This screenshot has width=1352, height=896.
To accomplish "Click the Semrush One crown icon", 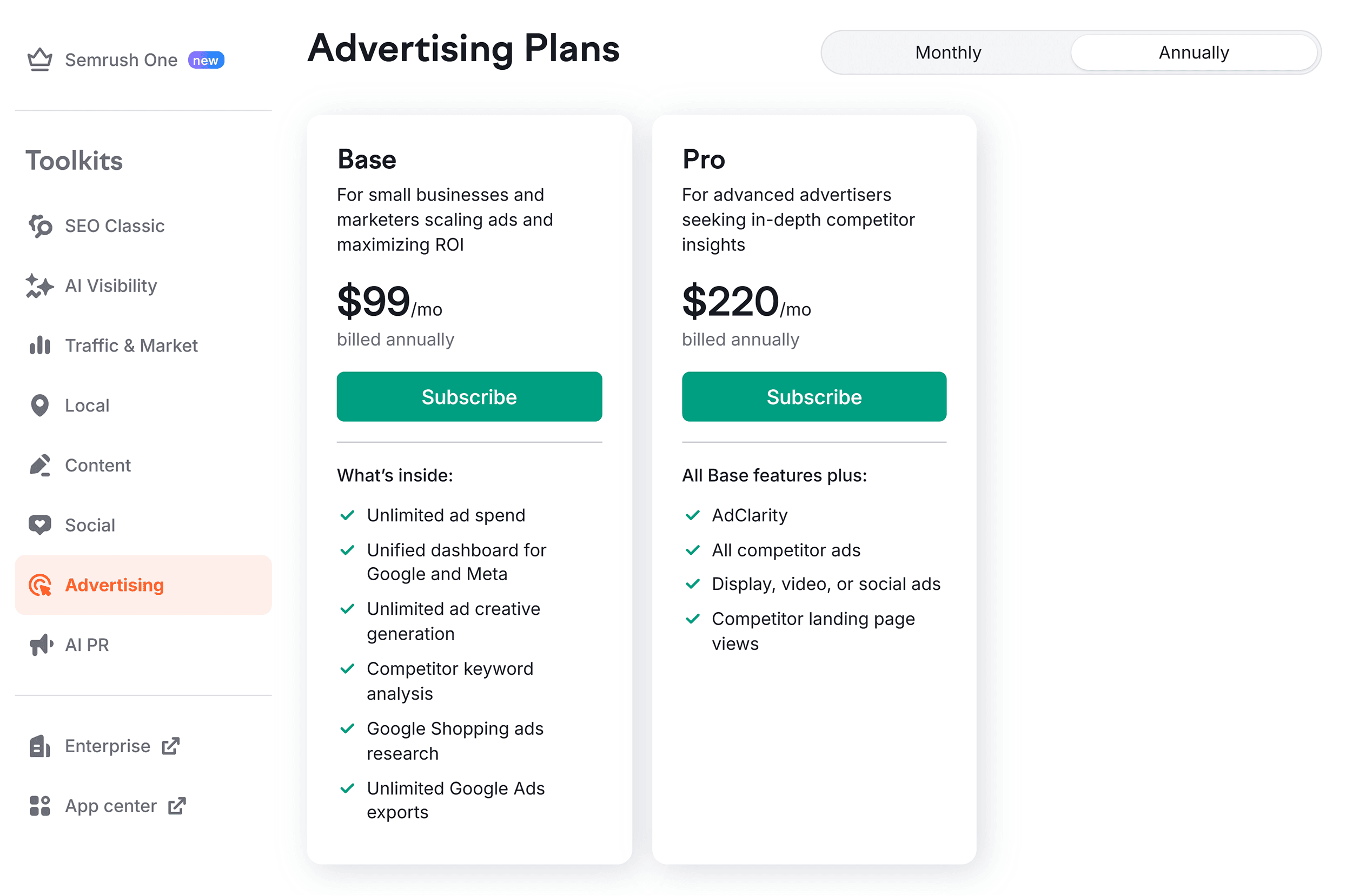I will tap(39, 59).
